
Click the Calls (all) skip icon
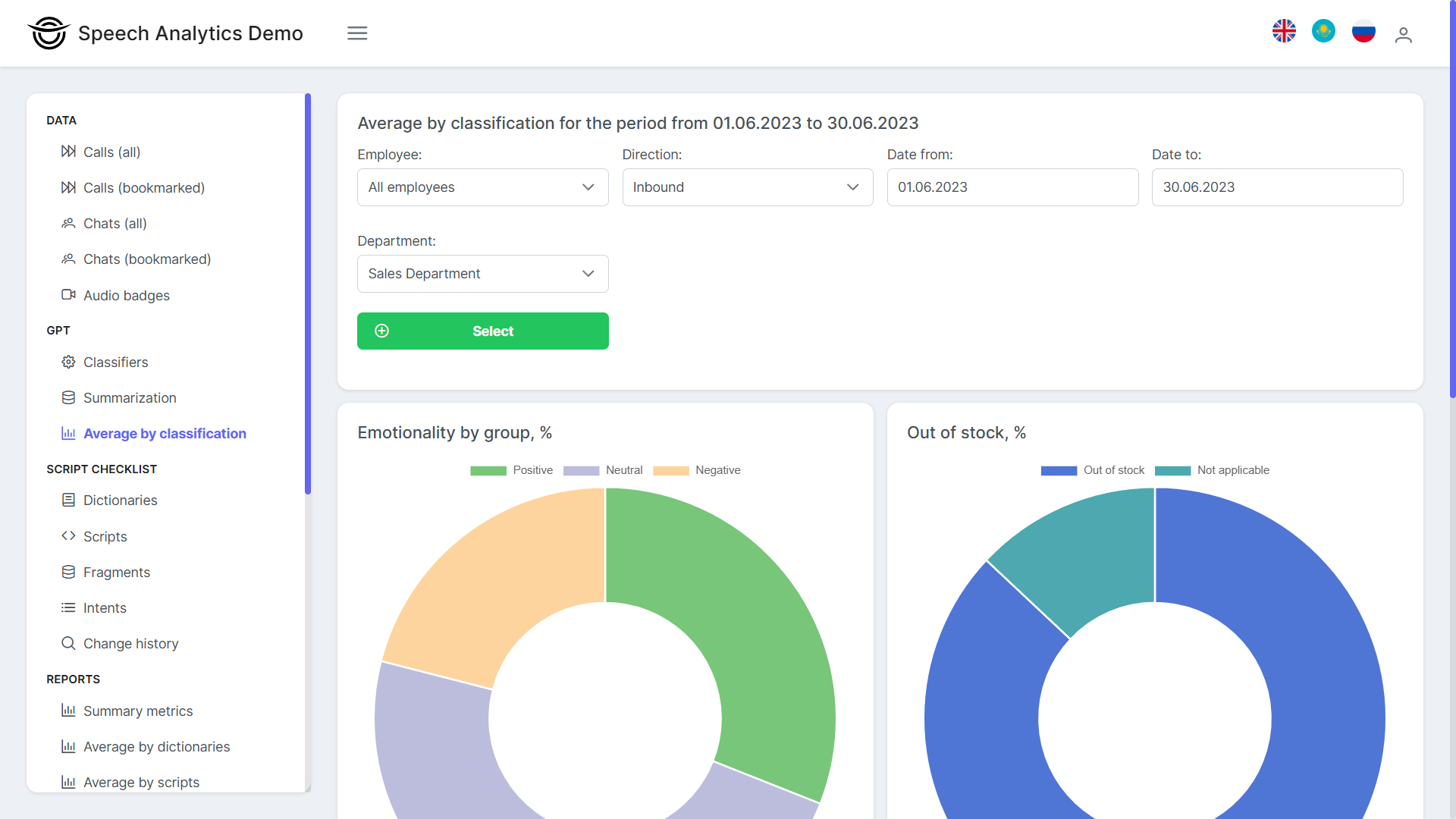(68, 151)
